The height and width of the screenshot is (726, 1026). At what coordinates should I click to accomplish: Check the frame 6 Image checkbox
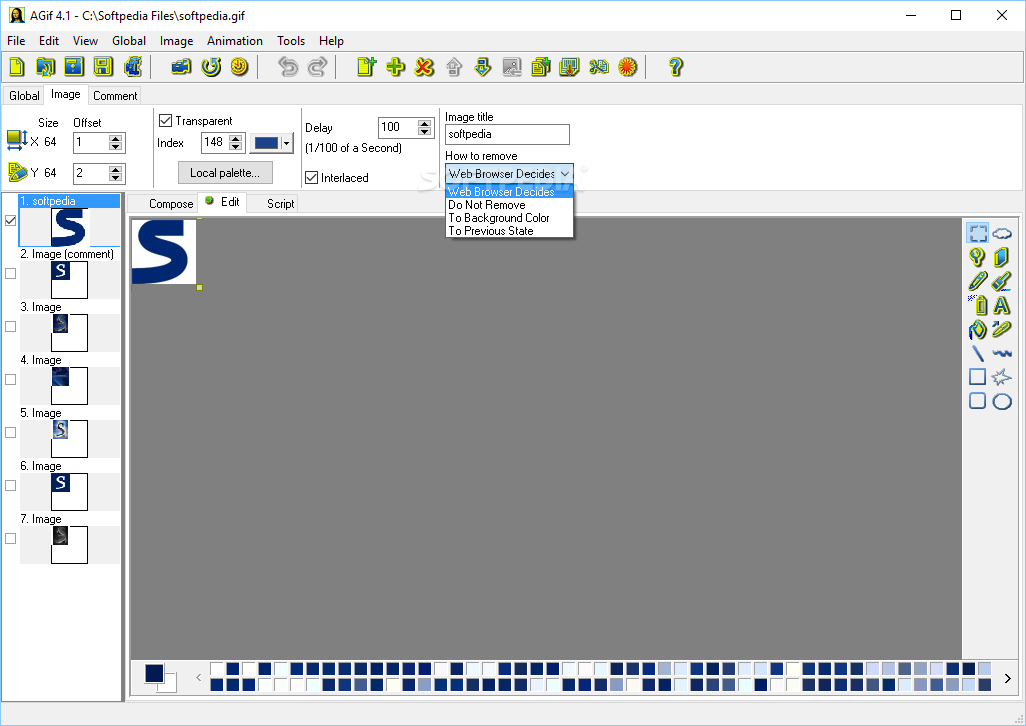pyautogui.click(x=10, y=485)
